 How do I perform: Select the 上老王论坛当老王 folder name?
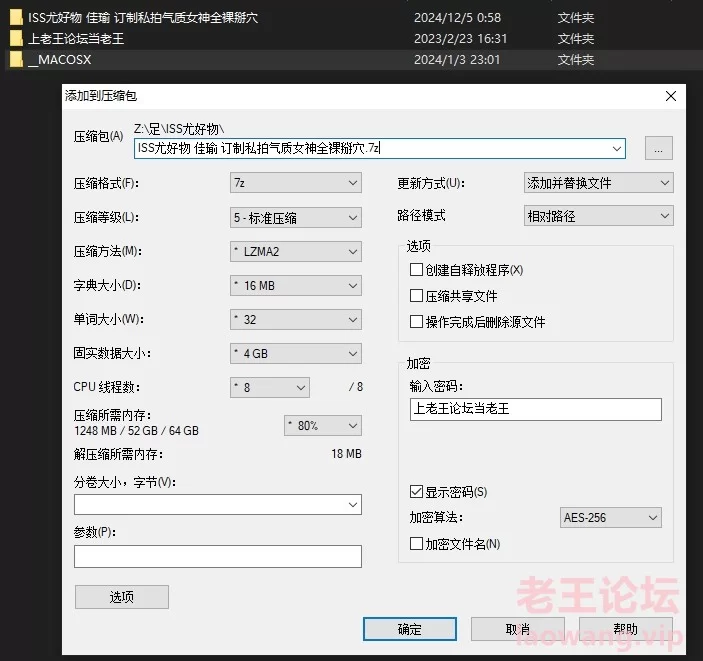tap(76, 39)
